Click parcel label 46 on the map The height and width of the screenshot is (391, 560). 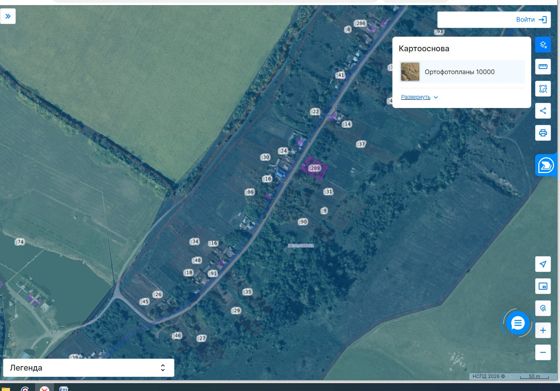[x=177, y=336]
